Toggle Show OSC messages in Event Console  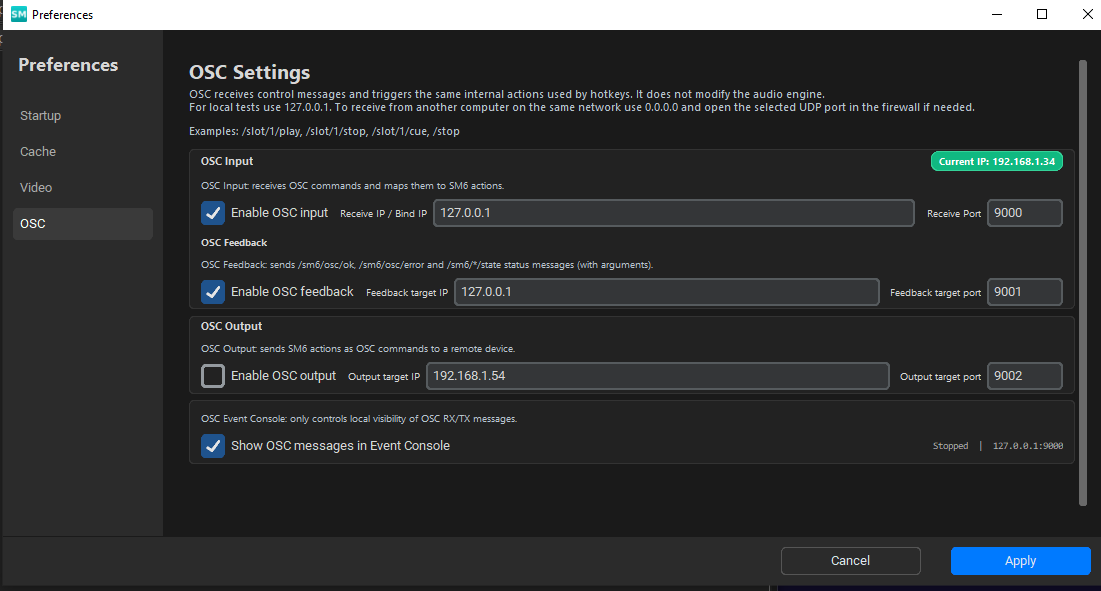[x=213, y=446]
